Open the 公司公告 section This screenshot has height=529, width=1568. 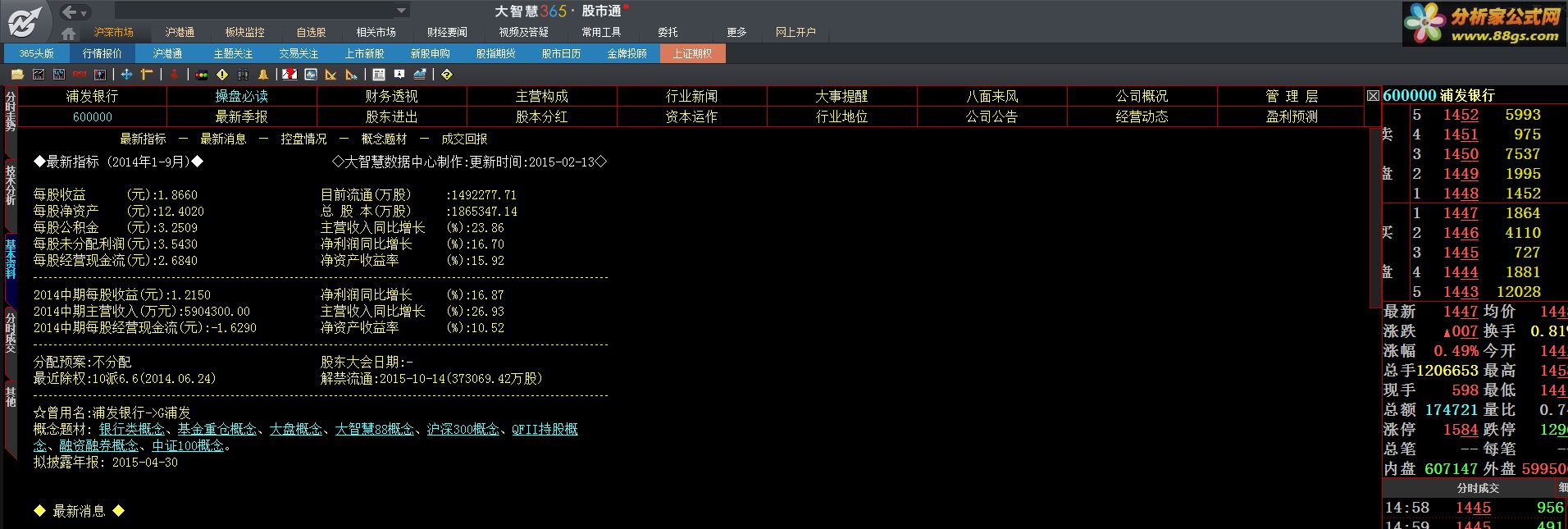(992, 117)
